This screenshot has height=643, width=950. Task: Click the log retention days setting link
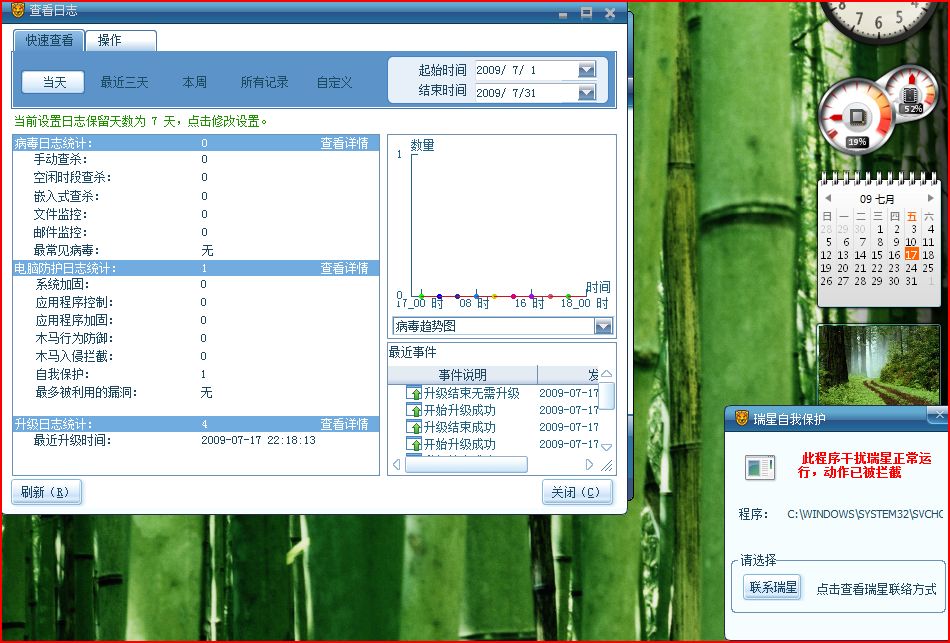coord(141,121)
